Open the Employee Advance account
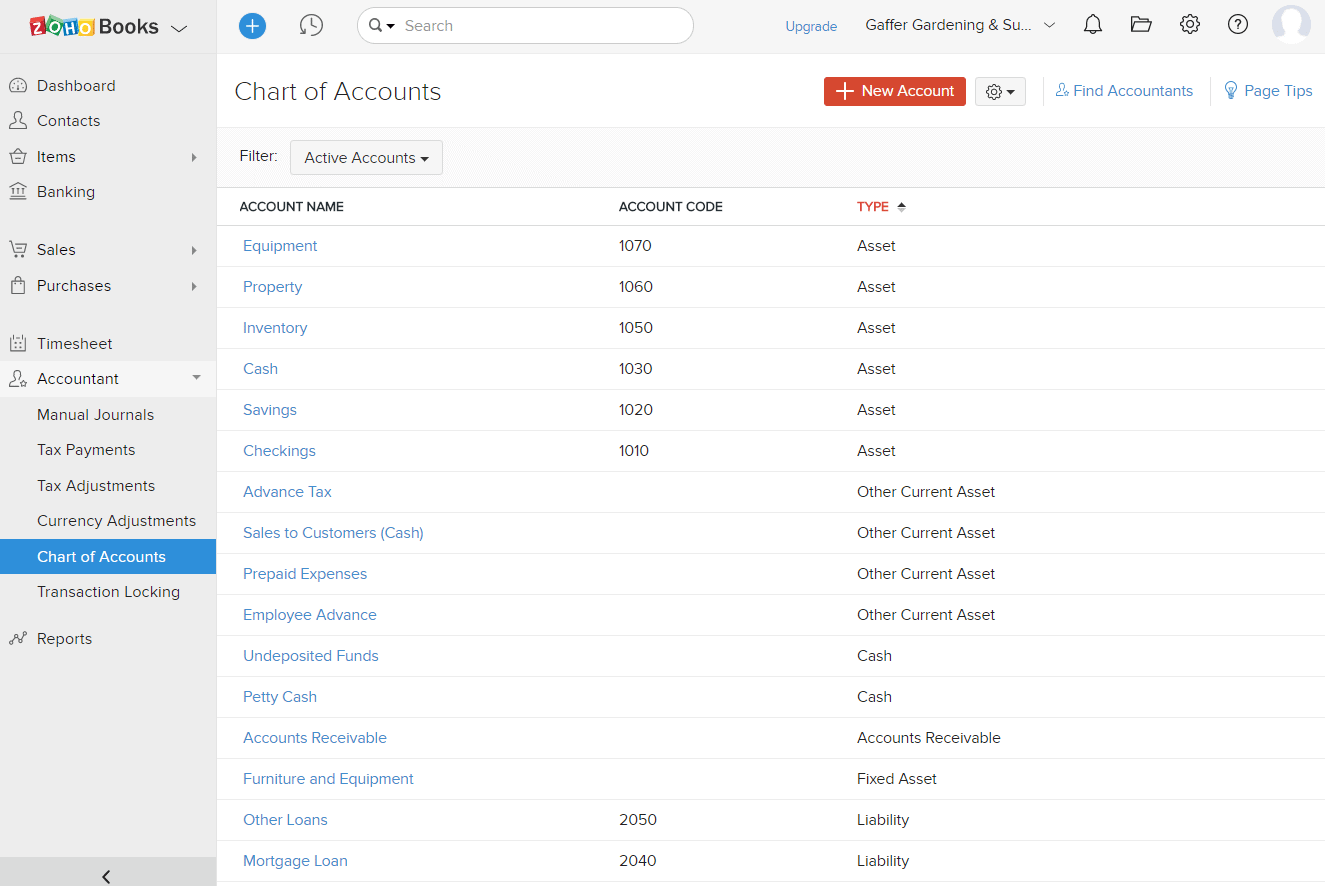 tap(310, 615)
